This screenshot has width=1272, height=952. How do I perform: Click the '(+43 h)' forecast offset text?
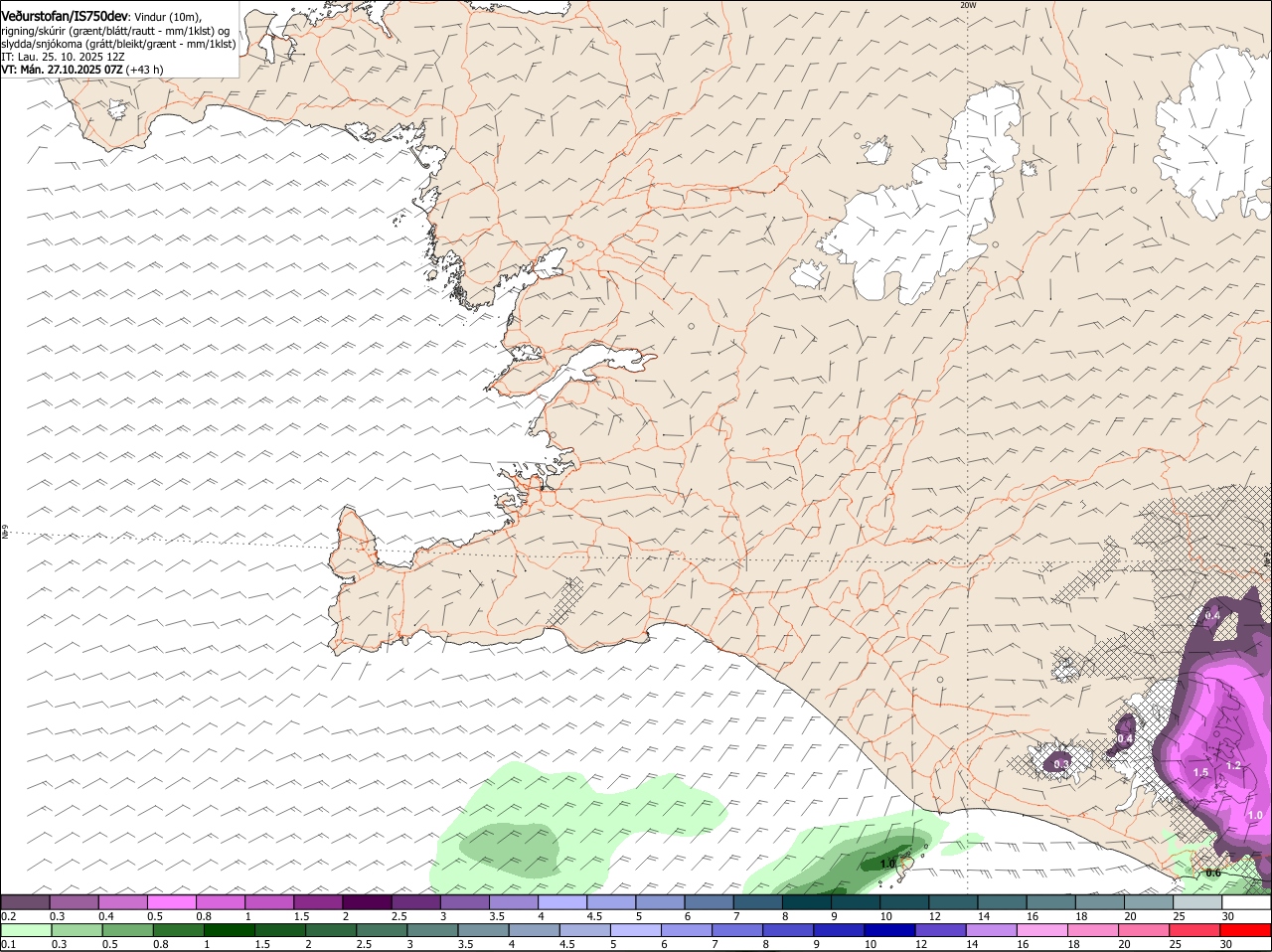[x=145, y=70]
